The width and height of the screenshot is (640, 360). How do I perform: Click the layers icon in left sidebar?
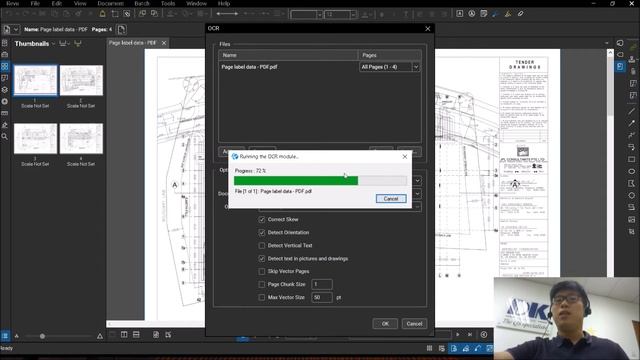pos(4,90)
